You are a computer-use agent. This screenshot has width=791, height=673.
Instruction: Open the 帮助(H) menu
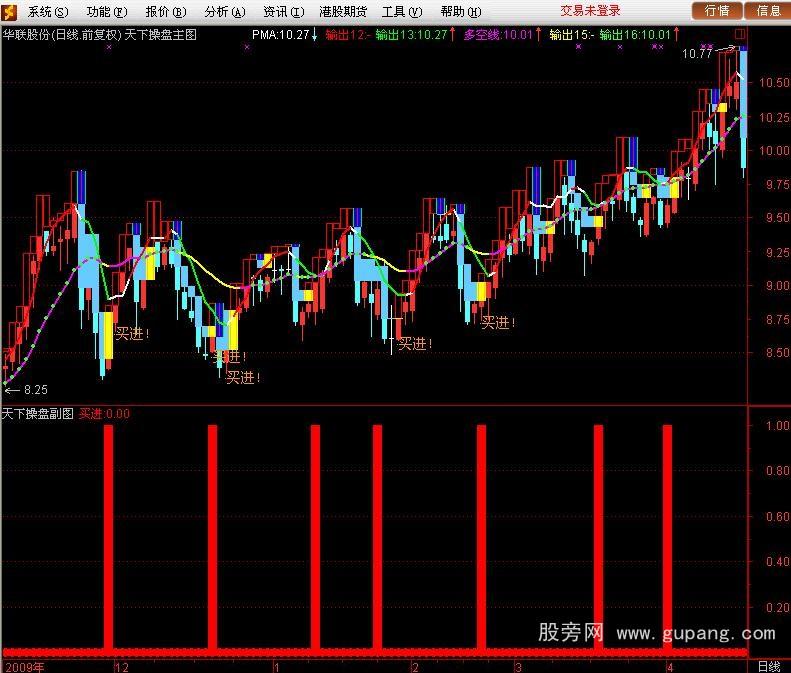point(461,11)
